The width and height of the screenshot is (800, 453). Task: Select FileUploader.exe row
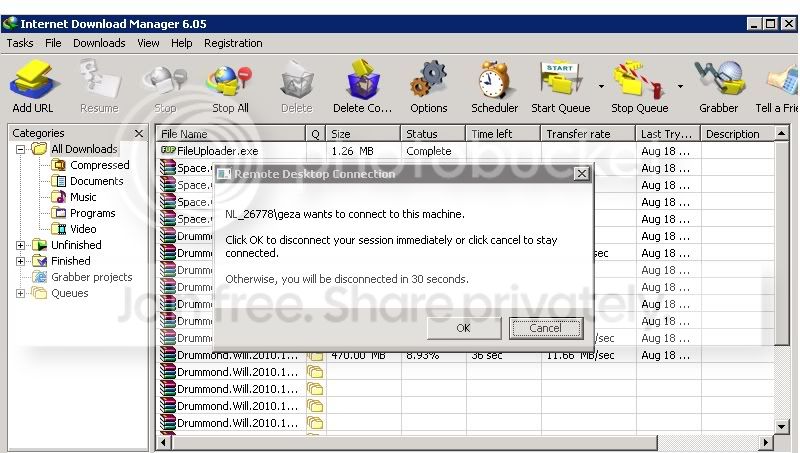(x=464, y=151)
